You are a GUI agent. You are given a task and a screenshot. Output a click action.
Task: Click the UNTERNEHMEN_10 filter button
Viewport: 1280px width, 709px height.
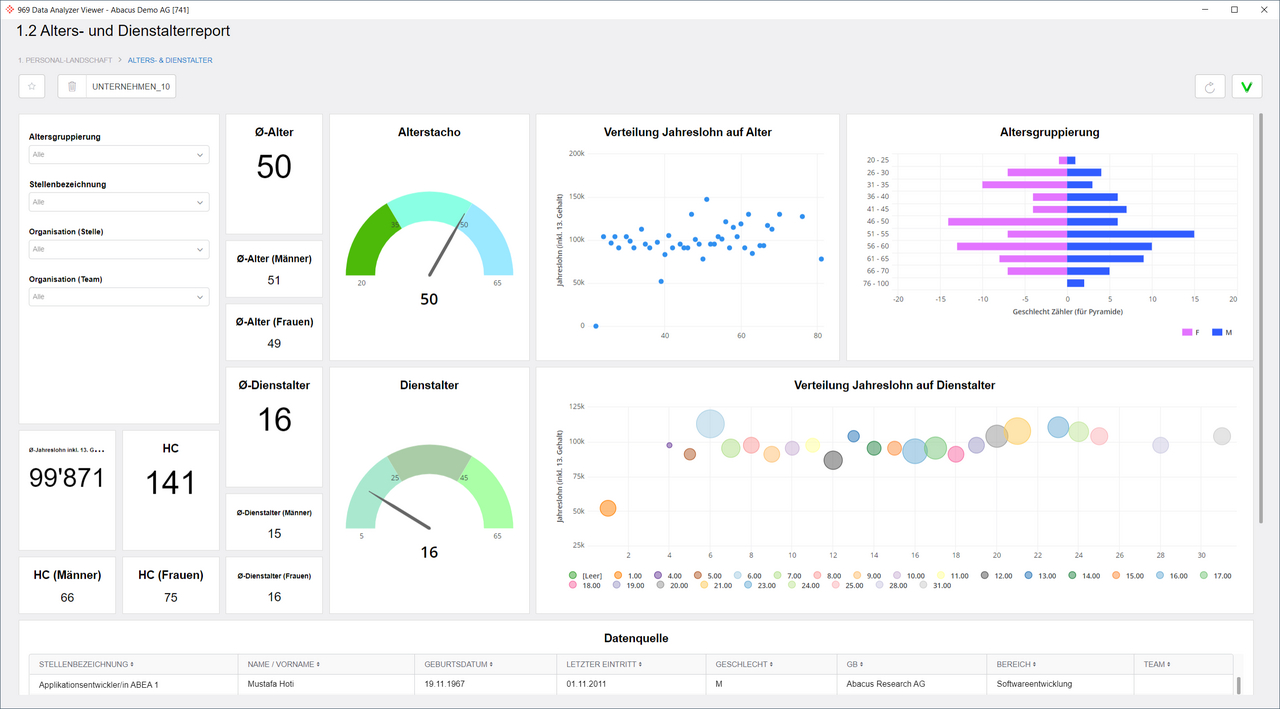tap(131, 87)
